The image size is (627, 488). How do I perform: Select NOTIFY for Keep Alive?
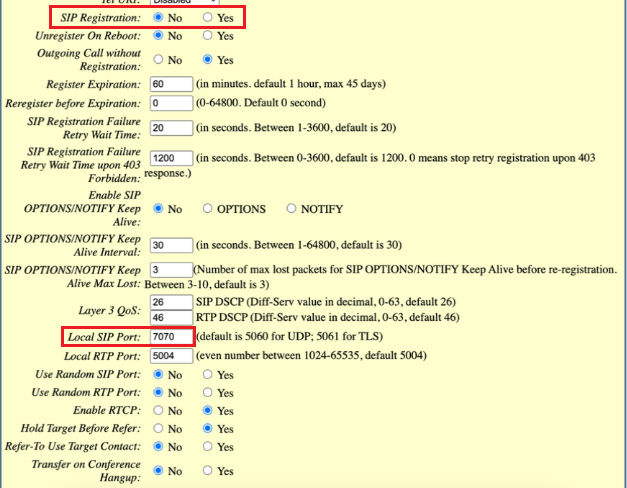[291, 208]
